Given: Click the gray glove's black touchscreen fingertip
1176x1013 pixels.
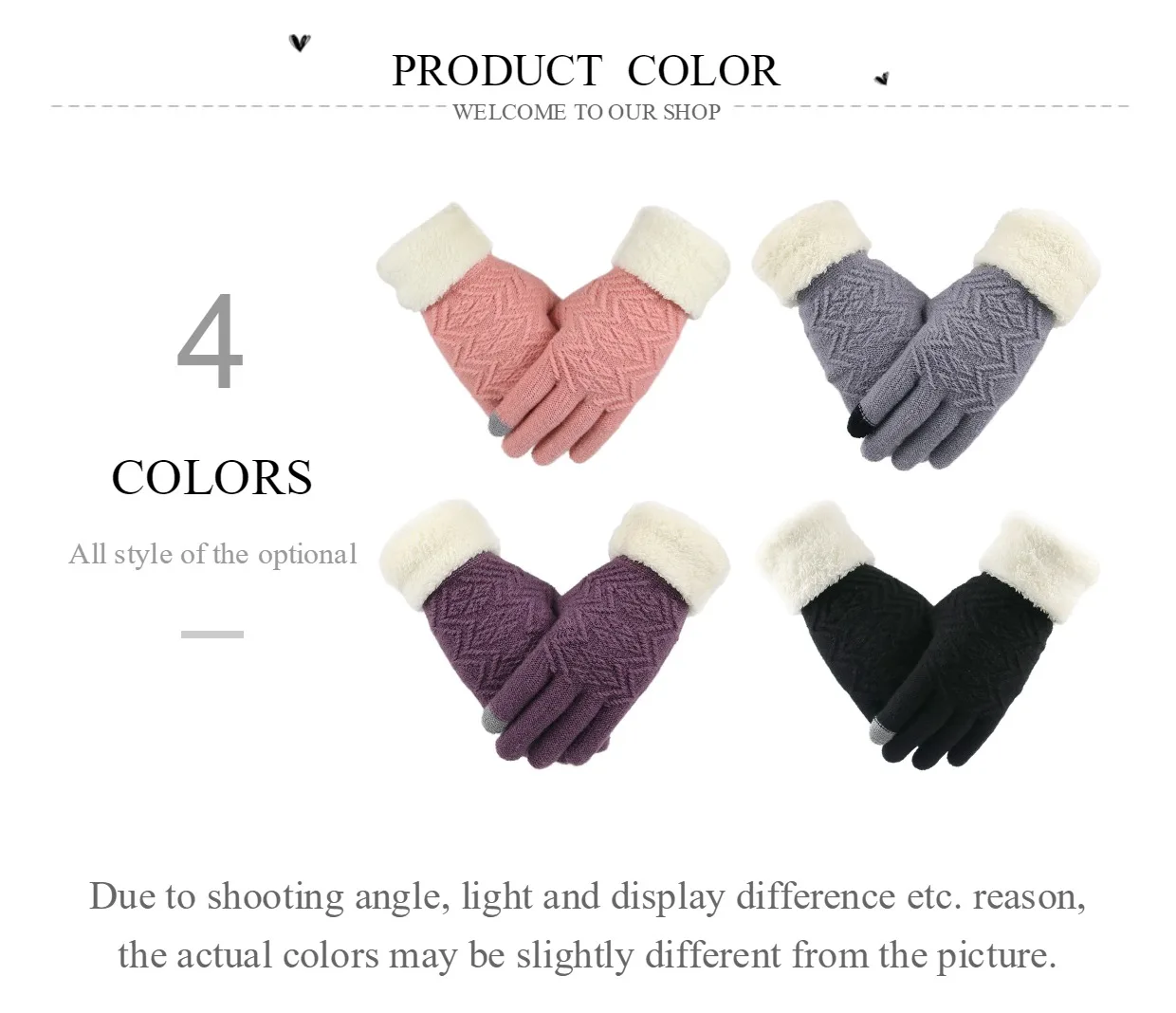Looking at the screenshot, I should pos(856,420).
